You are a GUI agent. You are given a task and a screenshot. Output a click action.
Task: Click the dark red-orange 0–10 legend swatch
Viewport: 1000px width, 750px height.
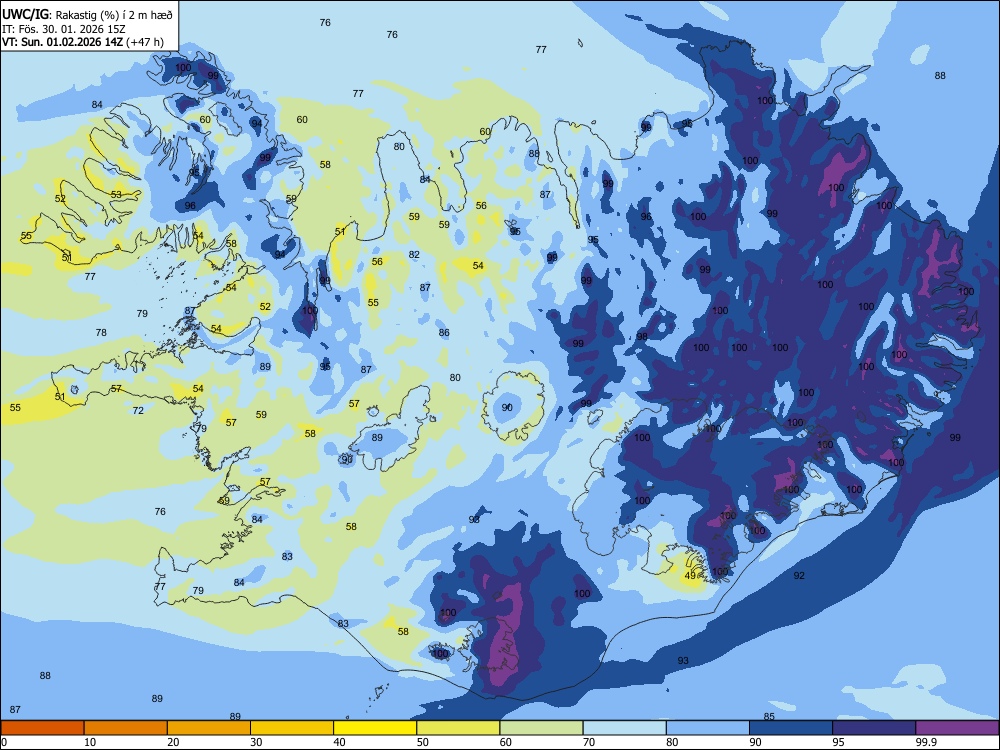pos(42,728)
